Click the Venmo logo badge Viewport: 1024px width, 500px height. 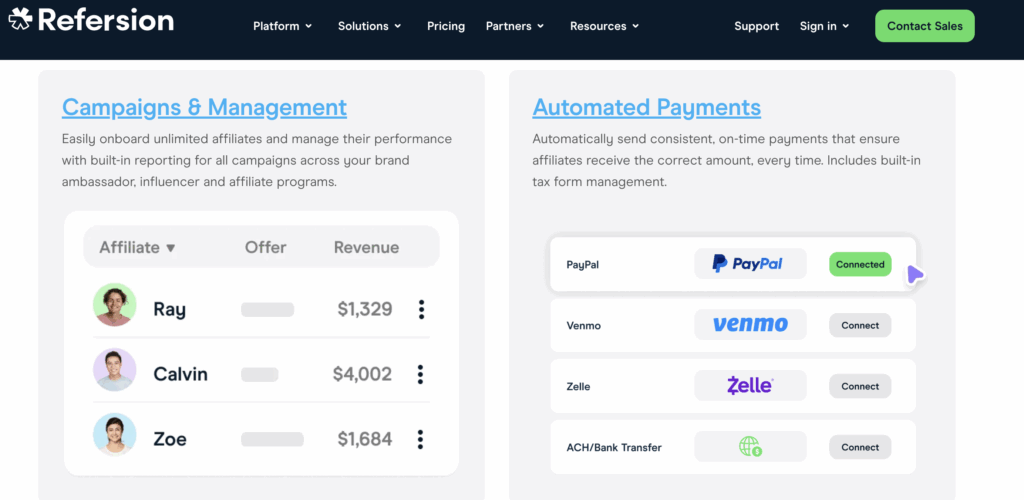(750, 324)
